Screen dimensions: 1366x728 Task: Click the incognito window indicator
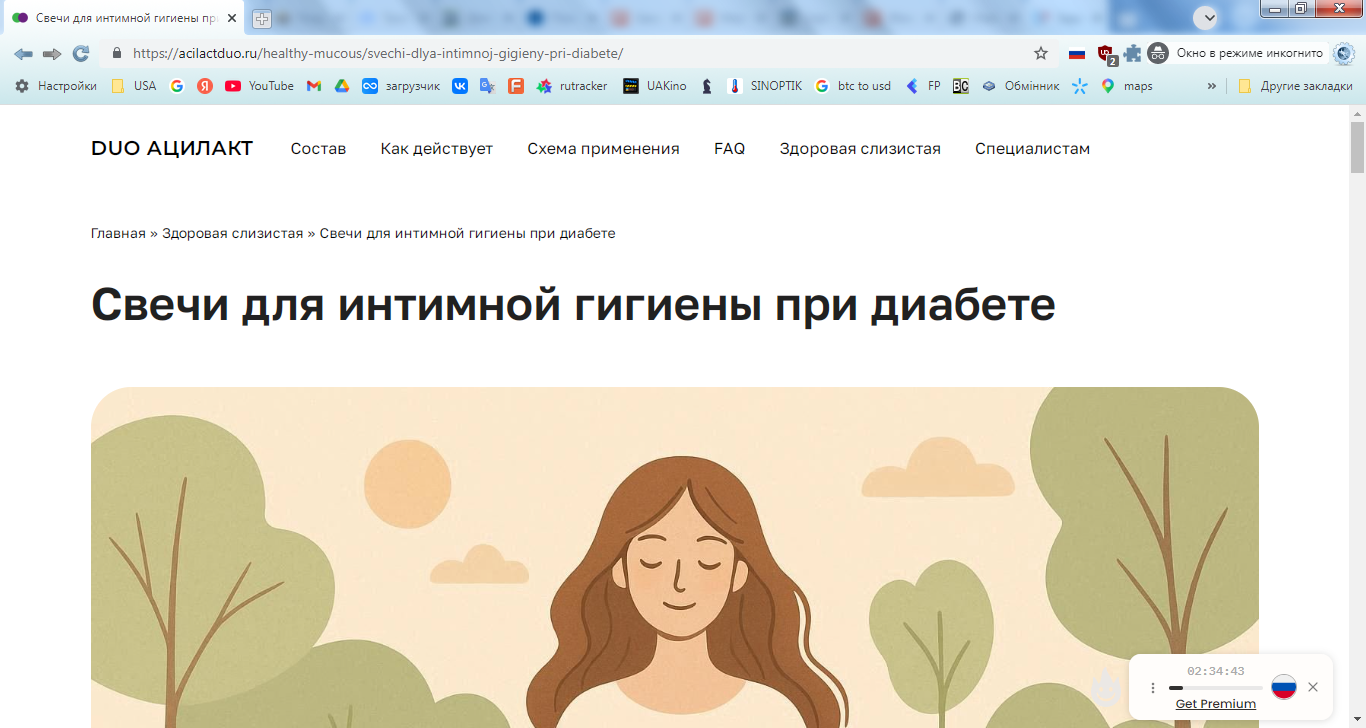1238,53
